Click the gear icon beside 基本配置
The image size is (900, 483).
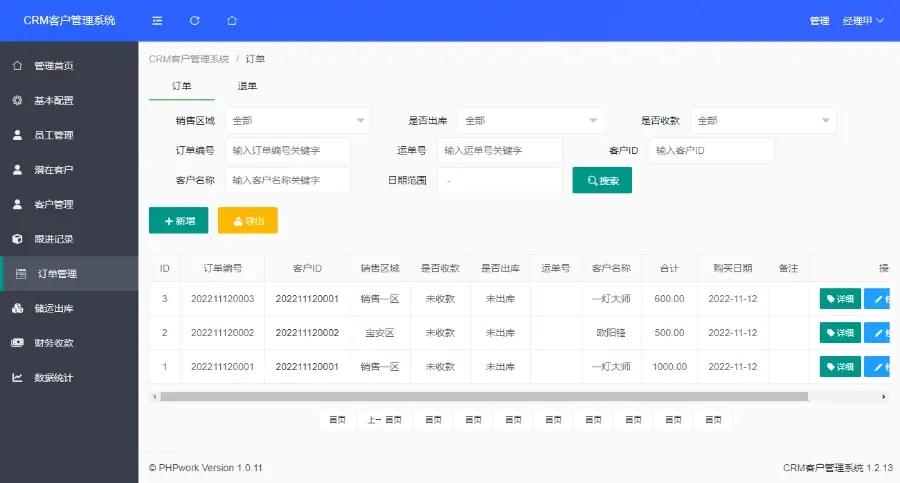tap(17, 101)
